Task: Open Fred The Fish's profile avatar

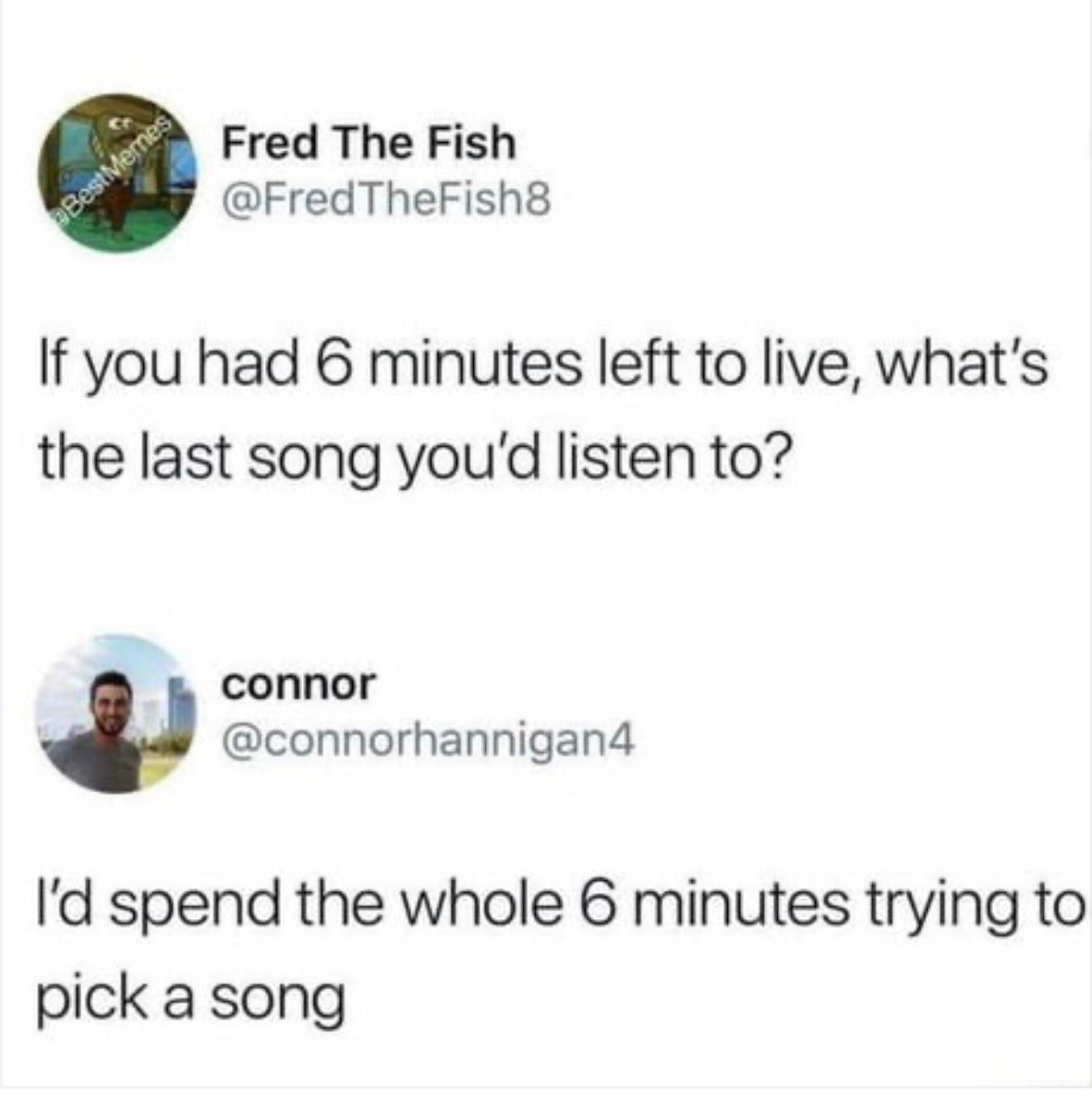Action: coord(118,173)
